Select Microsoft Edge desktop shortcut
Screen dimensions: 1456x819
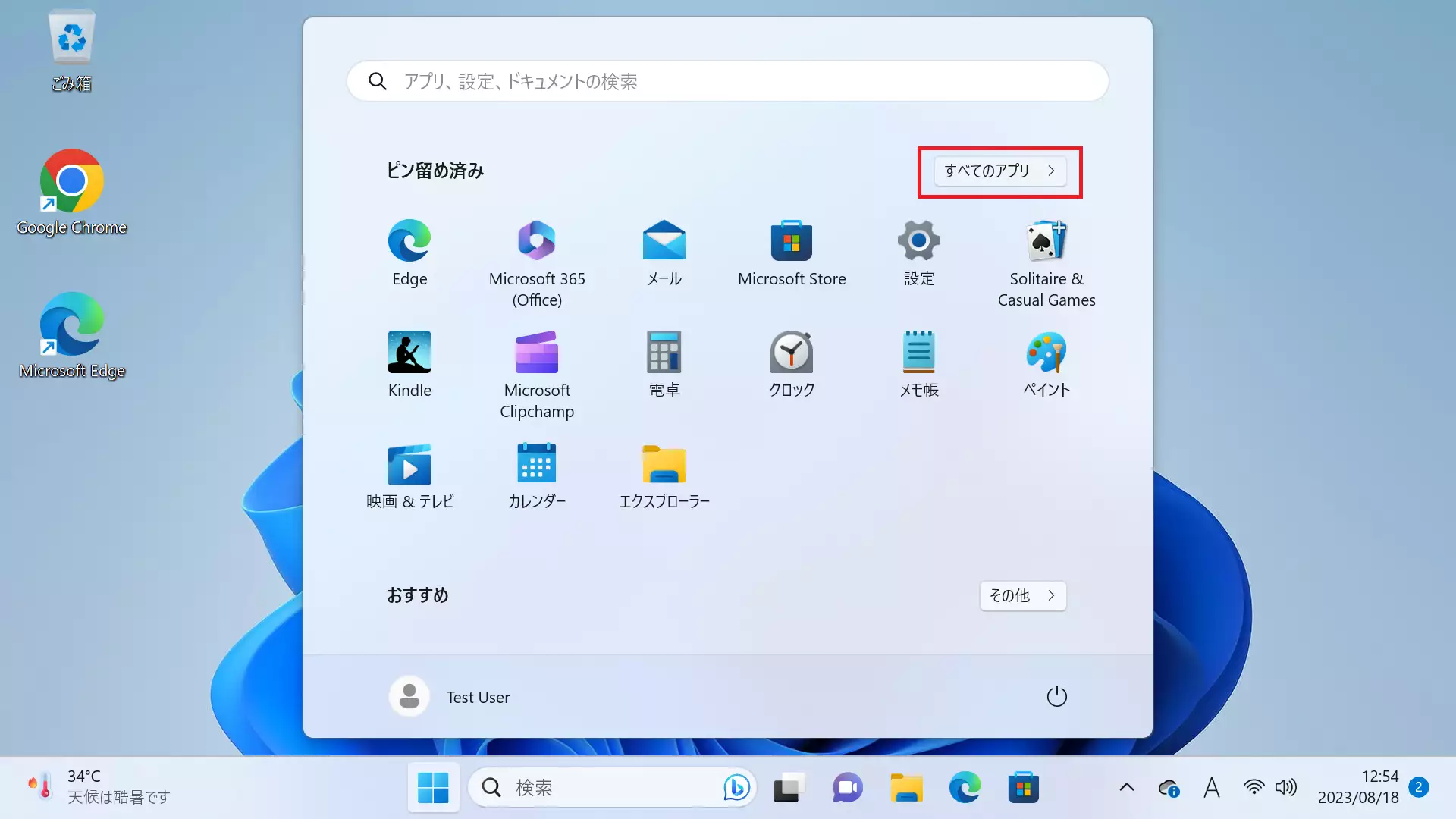pyautogui.click(x=71, y=336)
